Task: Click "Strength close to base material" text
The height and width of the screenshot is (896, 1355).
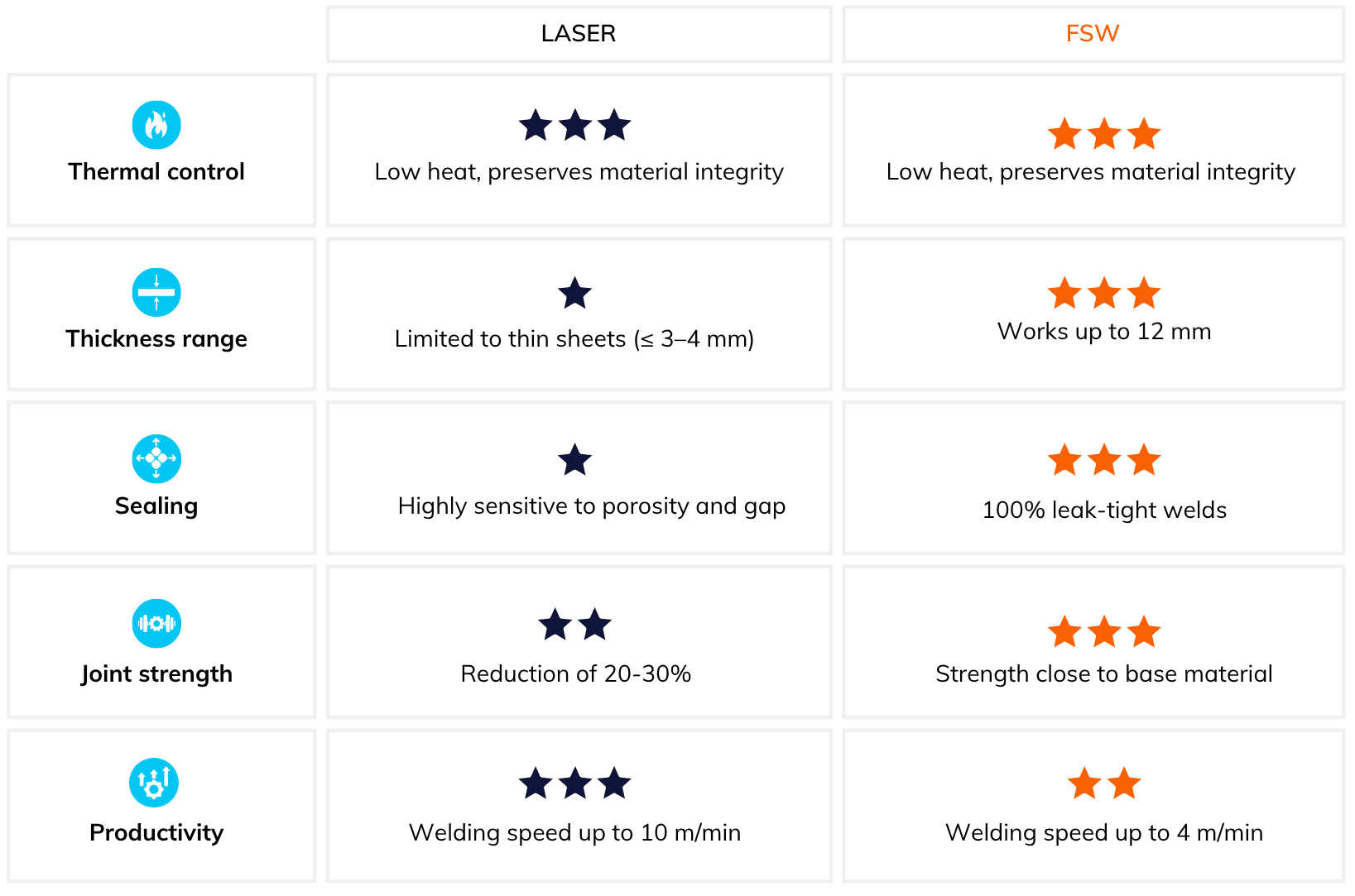Action: click(1103, 674)
